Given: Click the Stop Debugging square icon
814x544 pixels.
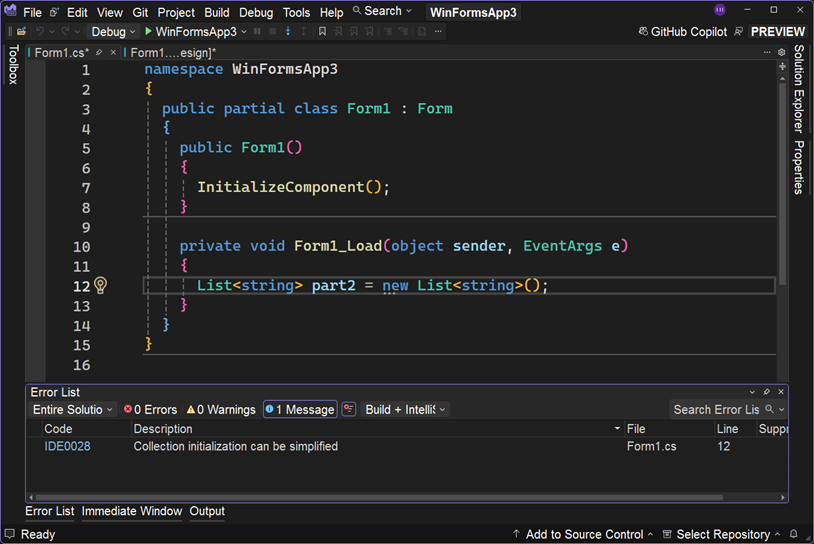Looking at the screenshot, I should pos(273,32).
